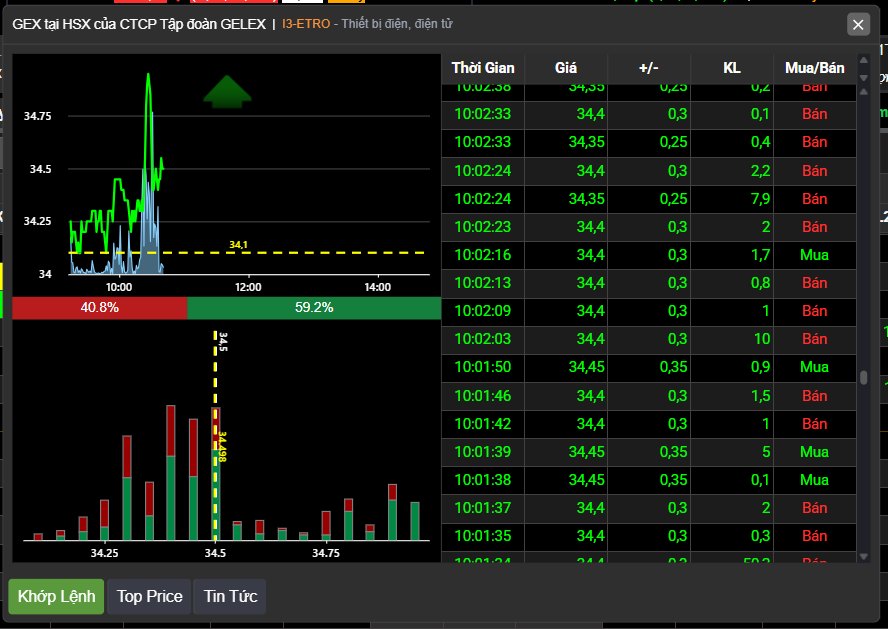
Task: Click the Giá column header
Action: point(566,69)
